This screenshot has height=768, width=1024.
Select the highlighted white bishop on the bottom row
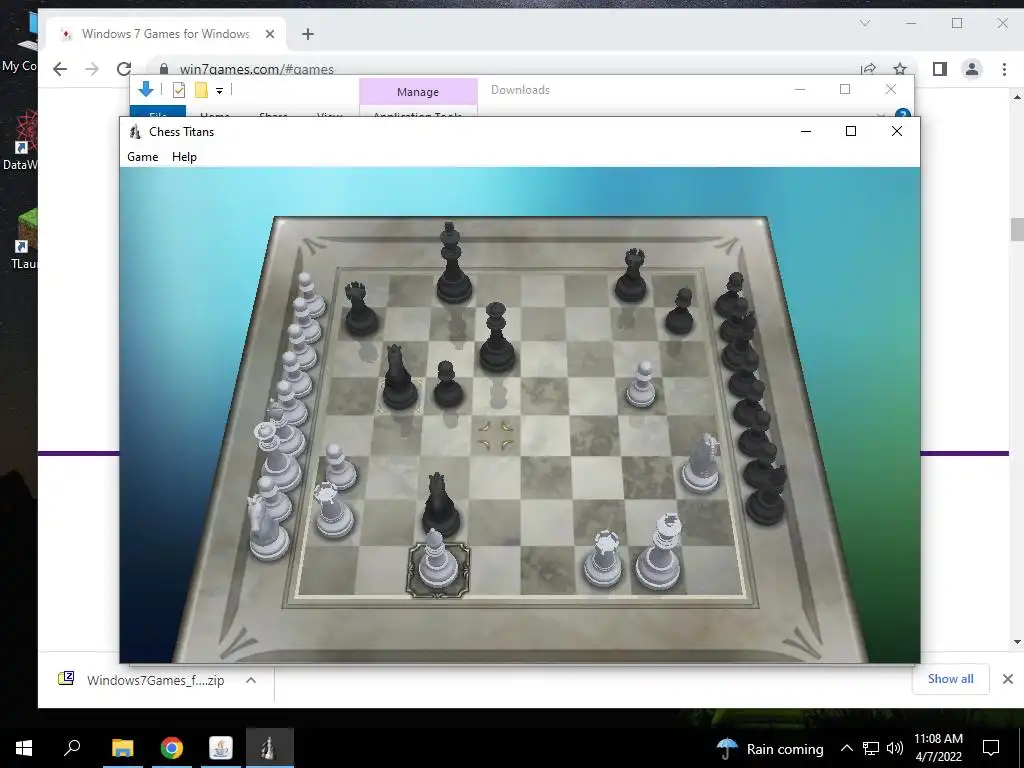click(x=438, y=559)
